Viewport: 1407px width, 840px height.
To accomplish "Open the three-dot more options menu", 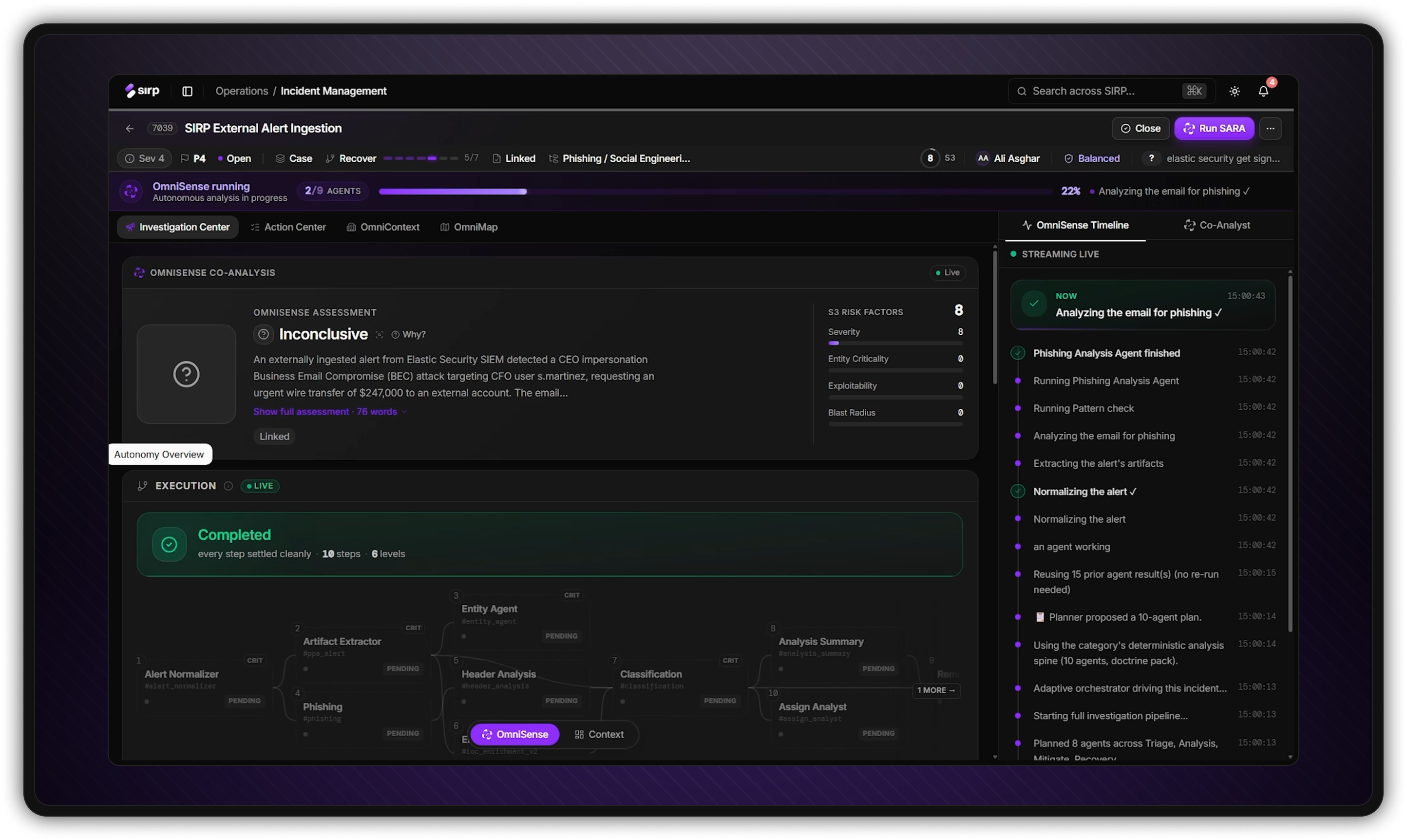I will (x=1270, y=129).
